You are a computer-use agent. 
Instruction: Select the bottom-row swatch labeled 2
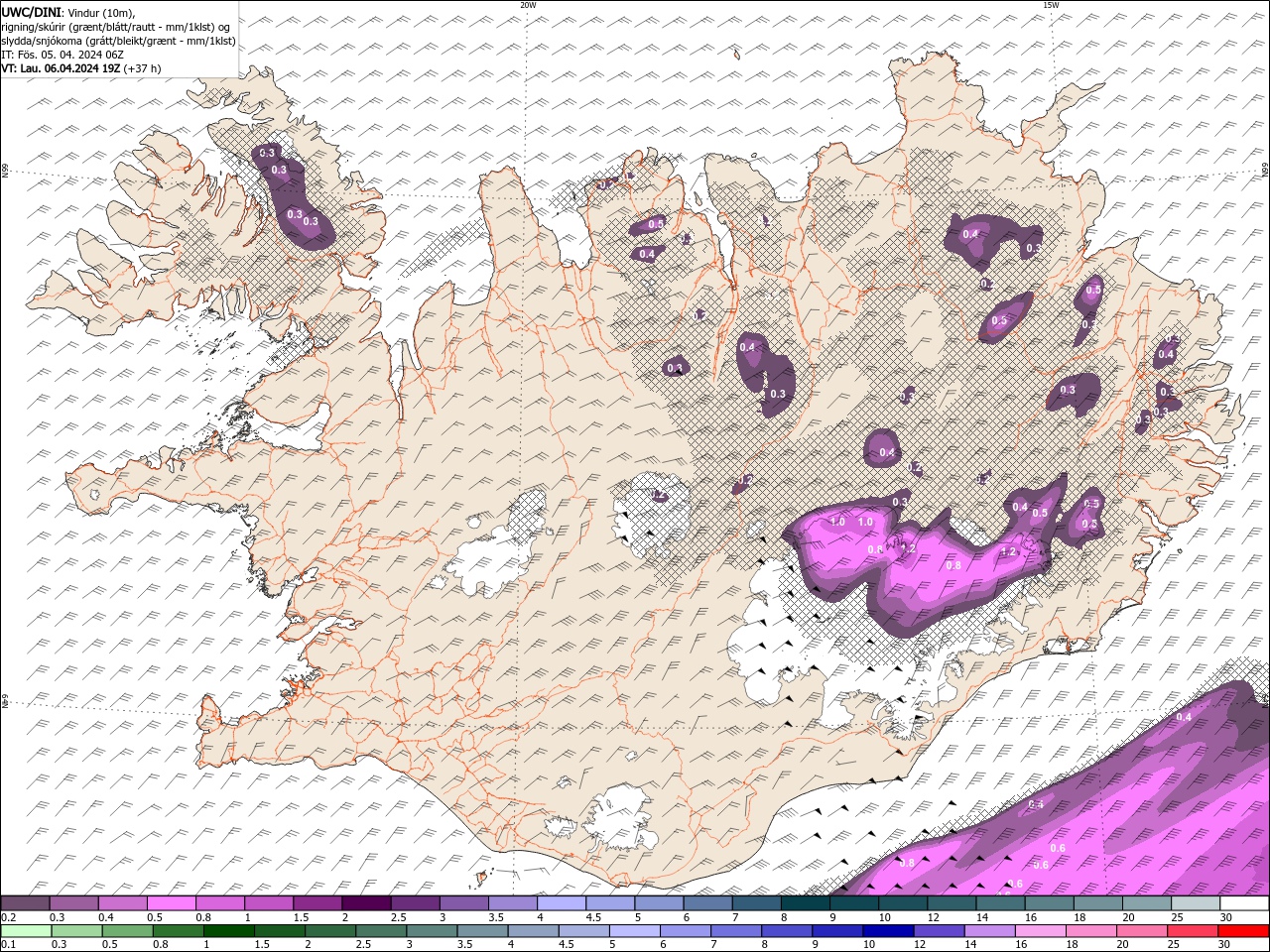pyautogui.click(x=330, y=931)
